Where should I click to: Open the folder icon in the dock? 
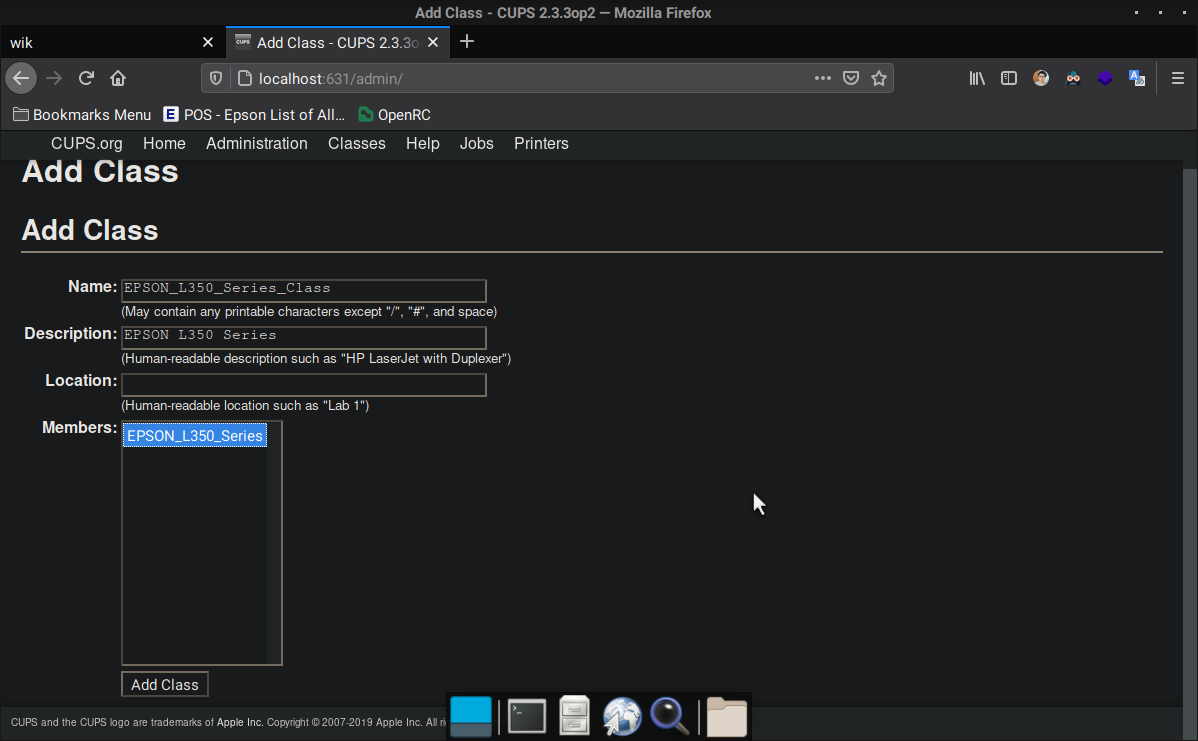727,717
